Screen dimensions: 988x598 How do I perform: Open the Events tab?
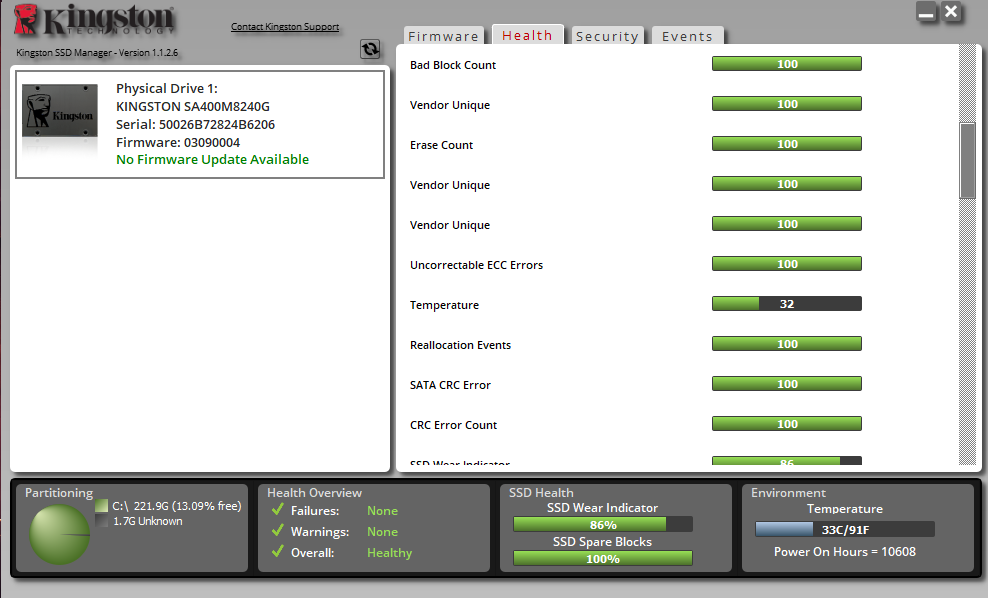(687, 36)
